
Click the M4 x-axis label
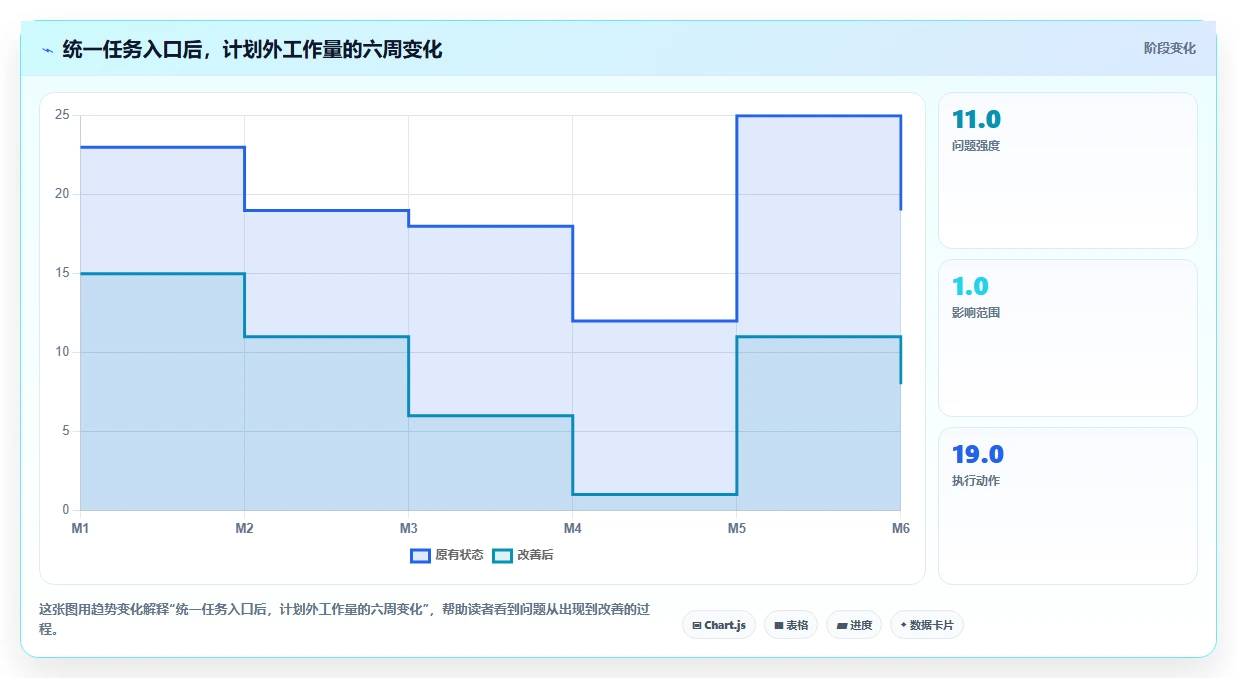572,527
